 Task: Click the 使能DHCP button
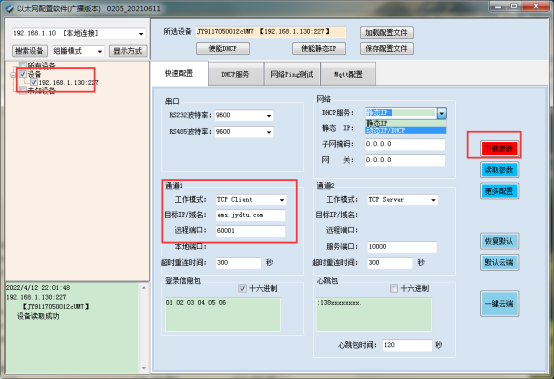tap(223, 49)
